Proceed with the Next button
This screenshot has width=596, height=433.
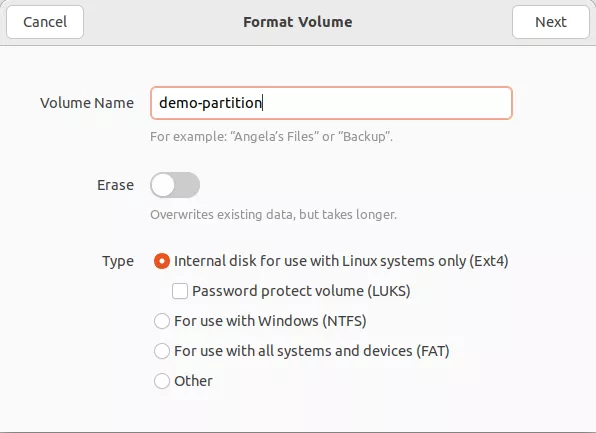tap(550, 22)
